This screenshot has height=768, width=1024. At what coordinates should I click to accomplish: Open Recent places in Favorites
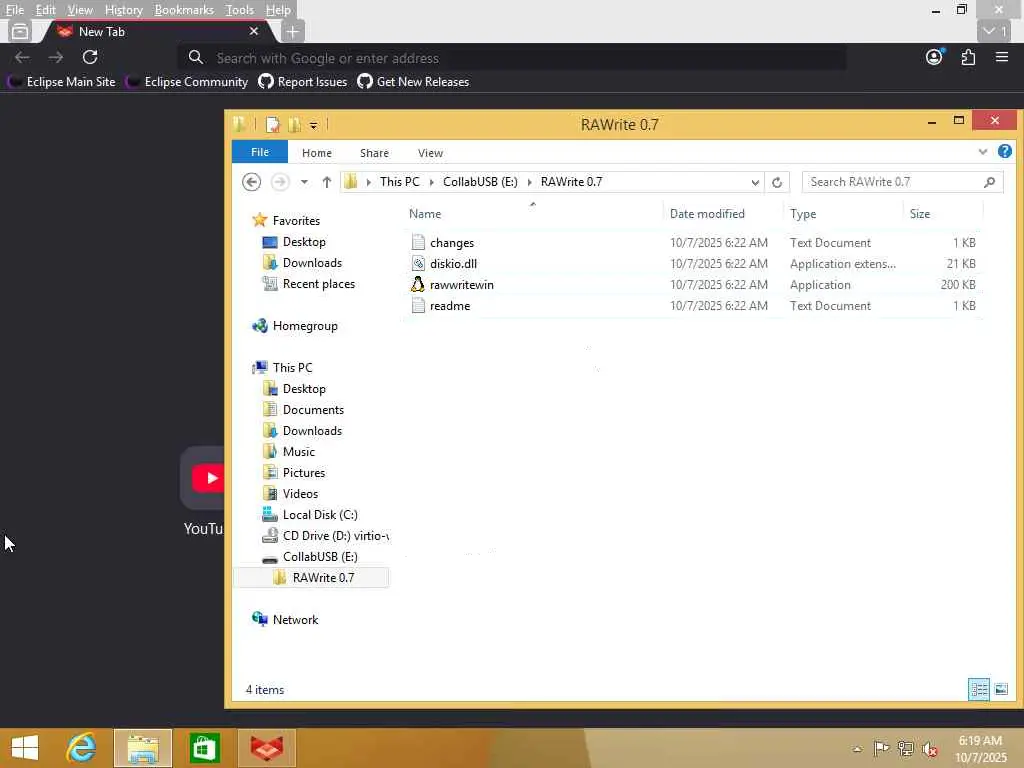coord(308,284)
